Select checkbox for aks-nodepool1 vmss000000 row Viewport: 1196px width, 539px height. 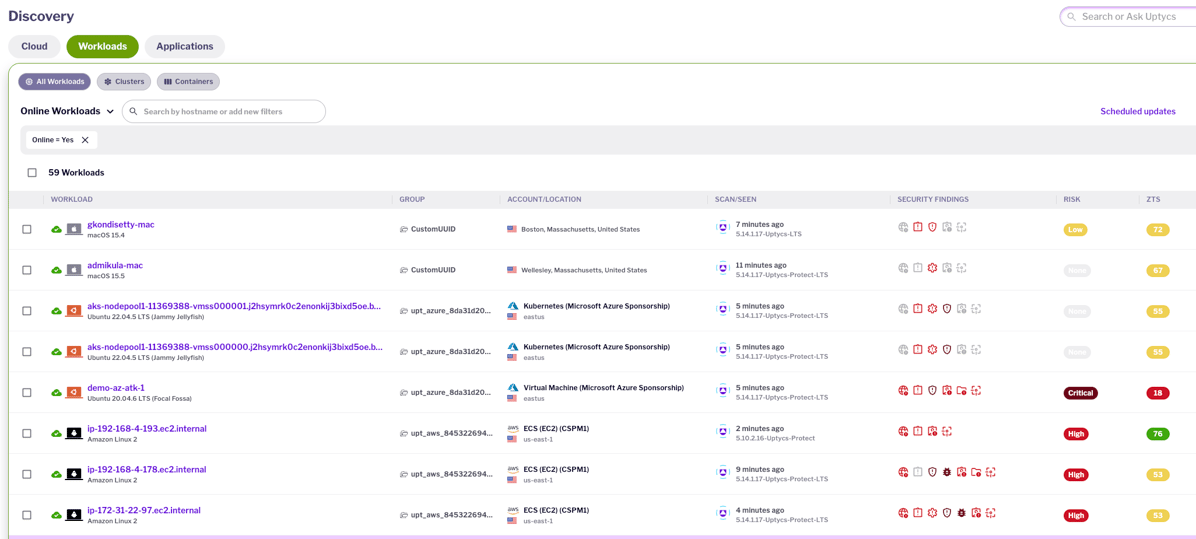tap(27, 351)
